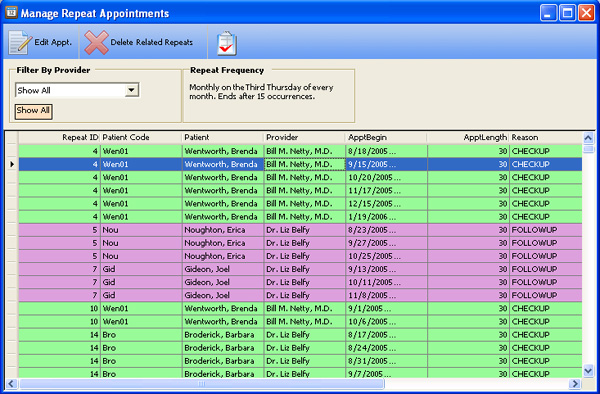600x394 pixels.
Task: Select Broderick, Barbara 8/17/2005 appointment row
Action: pyautogui.click(x=300, y=335)
